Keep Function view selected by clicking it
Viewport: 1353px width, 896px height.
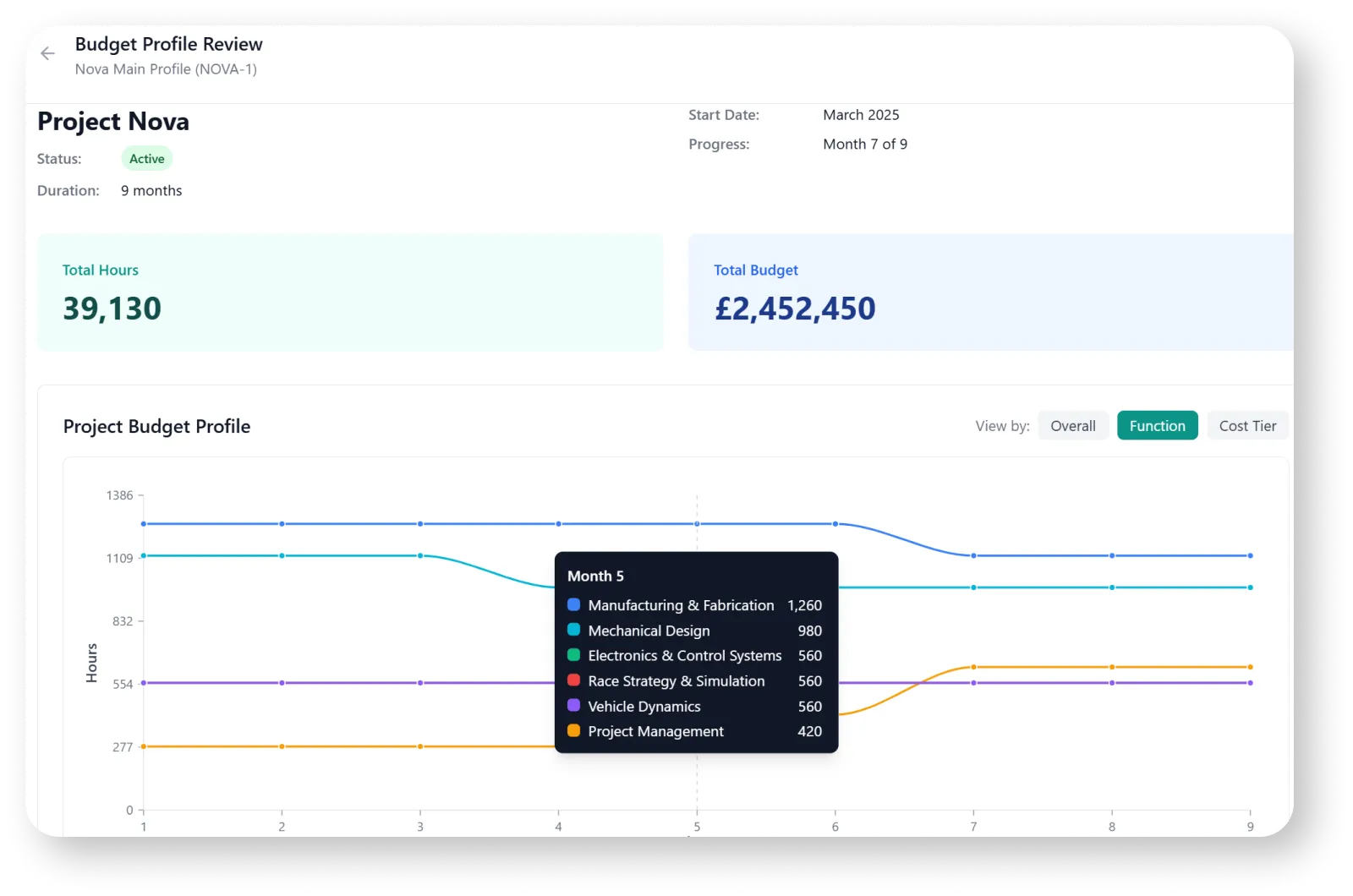pos(1157,425)
